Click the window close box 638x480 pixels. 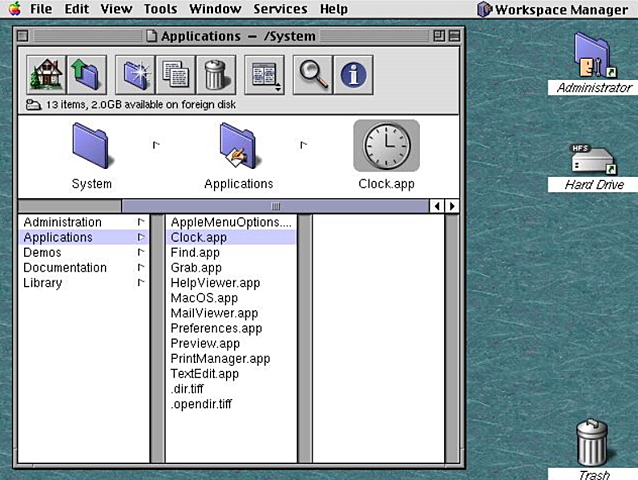23,36
